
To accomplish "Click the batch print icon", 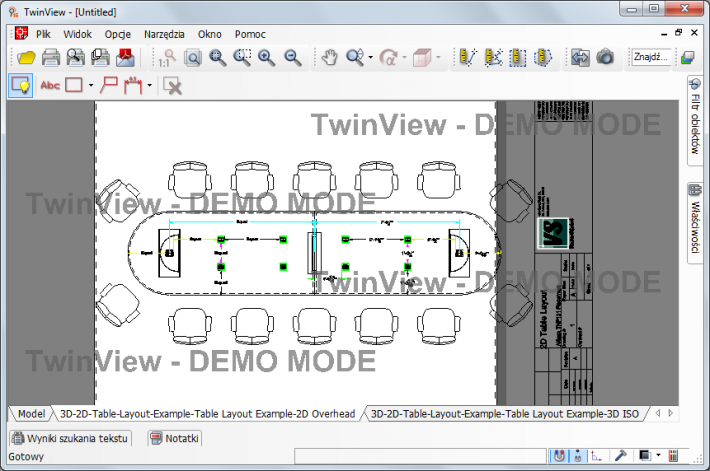I will point(100,58).
